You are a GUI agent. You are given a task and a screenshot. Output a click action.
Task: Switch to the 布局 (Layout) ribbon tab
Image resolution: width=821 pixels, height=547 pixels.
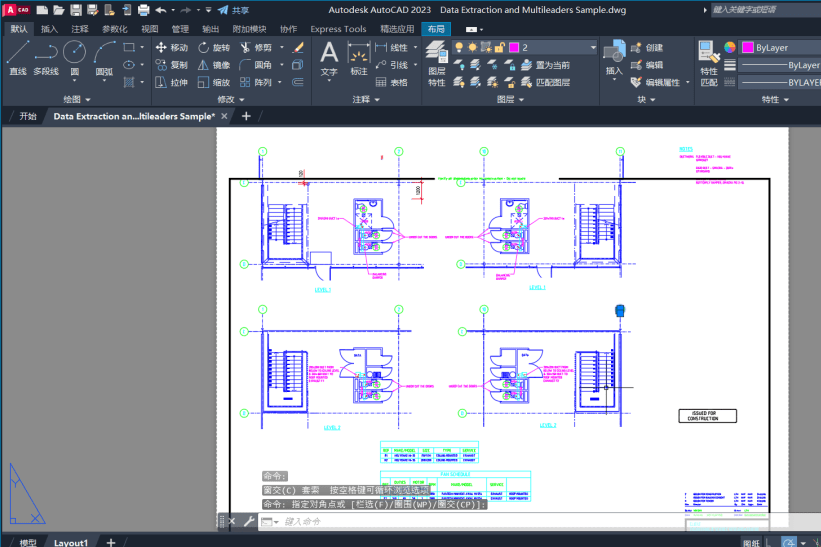click(436, 29)
